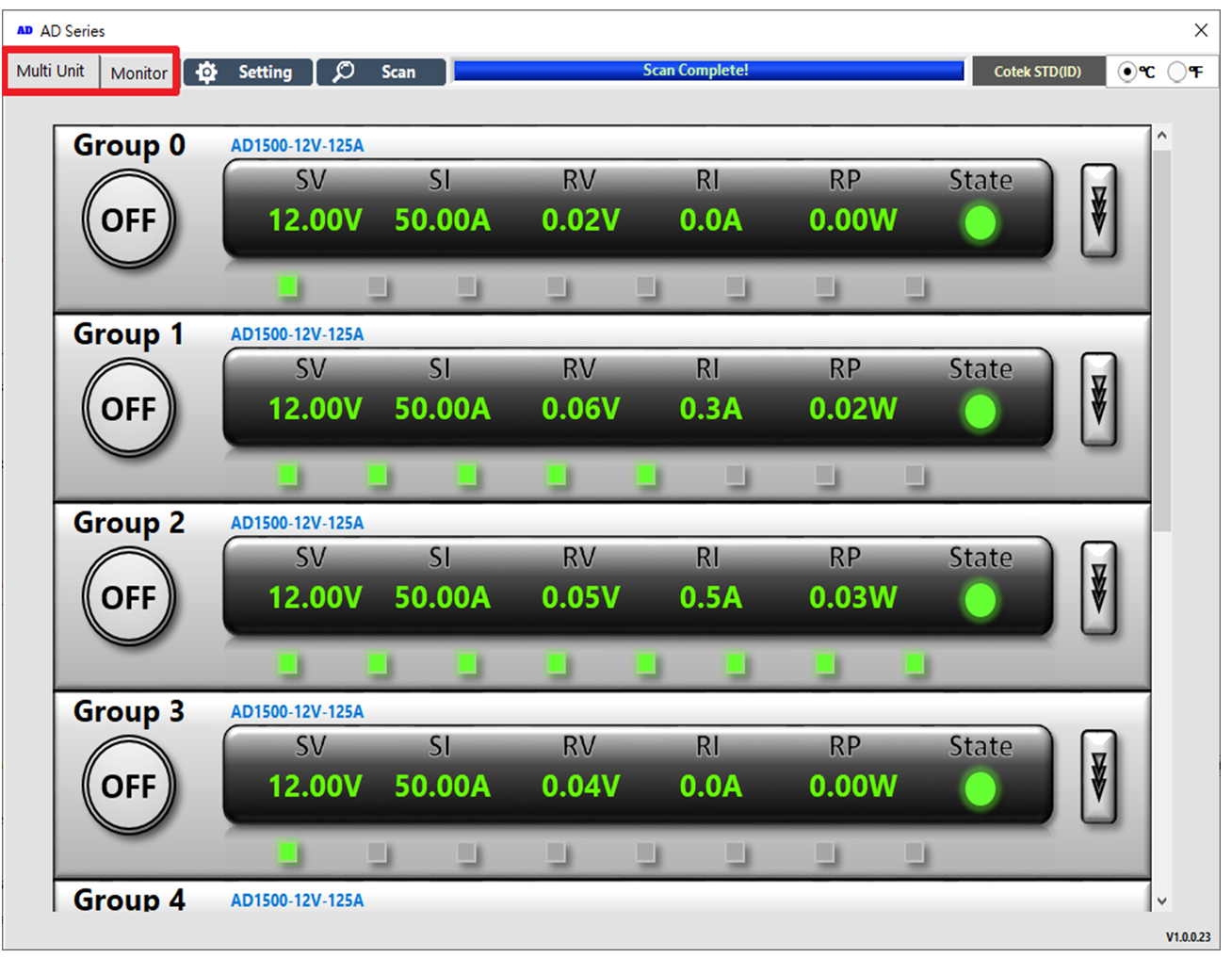Select the last gray unit indicator in Group 0
This screenshot has height=958, width=1232.
point(914,285)
